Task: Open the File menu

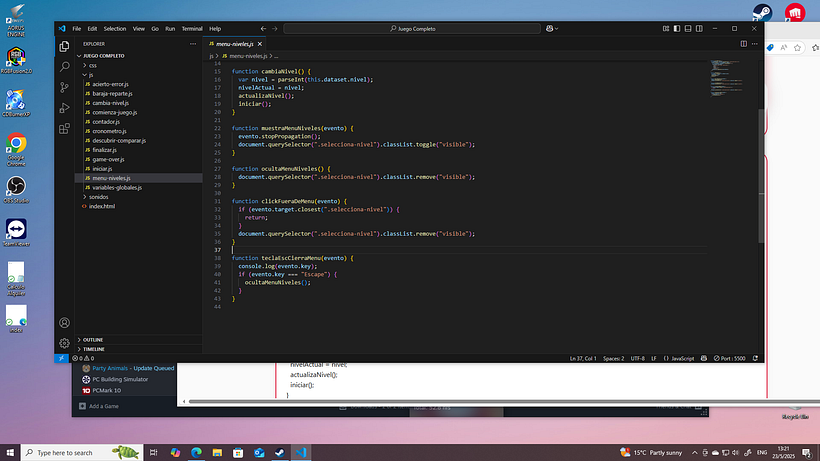Action: [77, 29]
